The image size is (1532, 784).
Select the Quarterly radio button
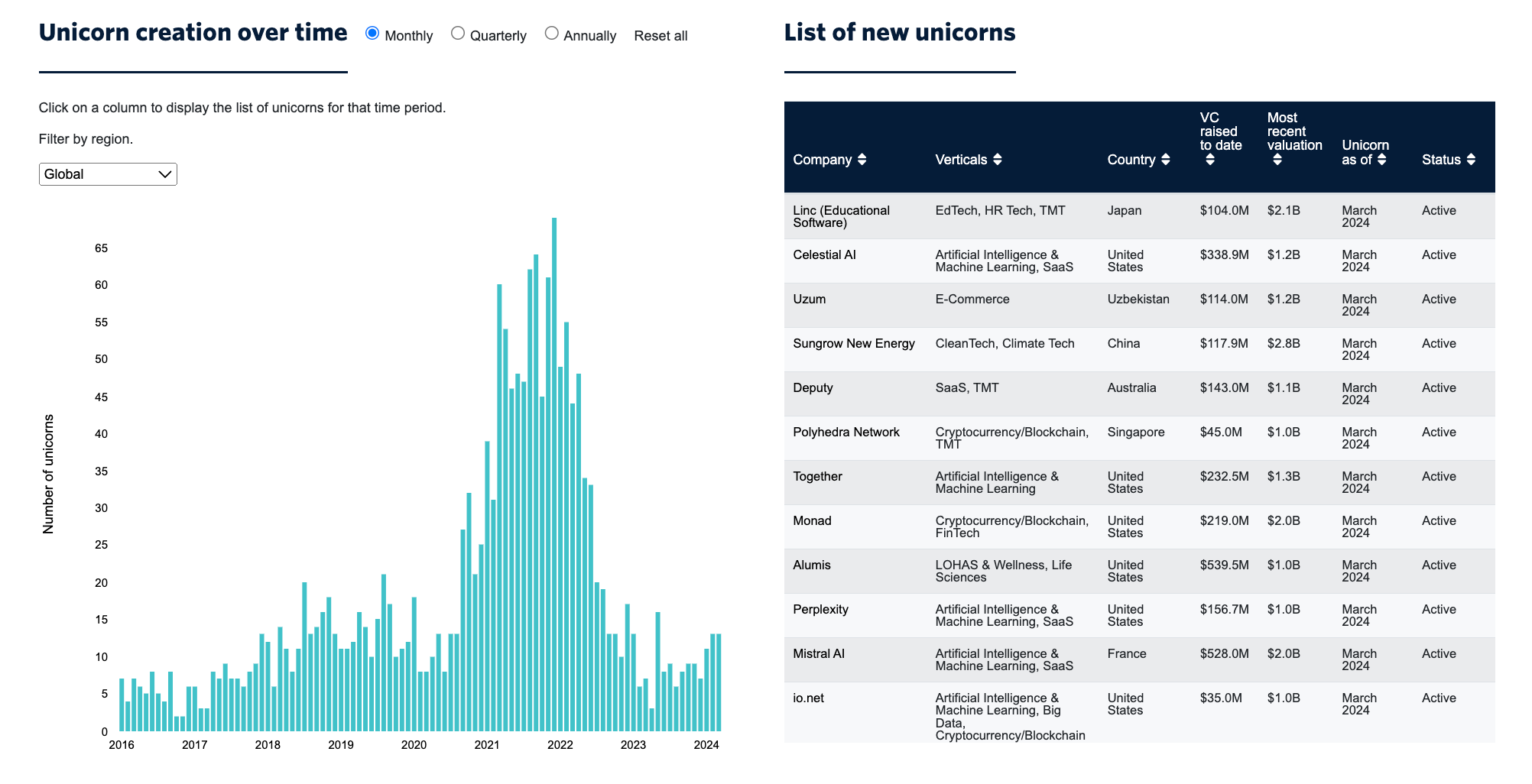pyautogui.click(x=458, y=33)
